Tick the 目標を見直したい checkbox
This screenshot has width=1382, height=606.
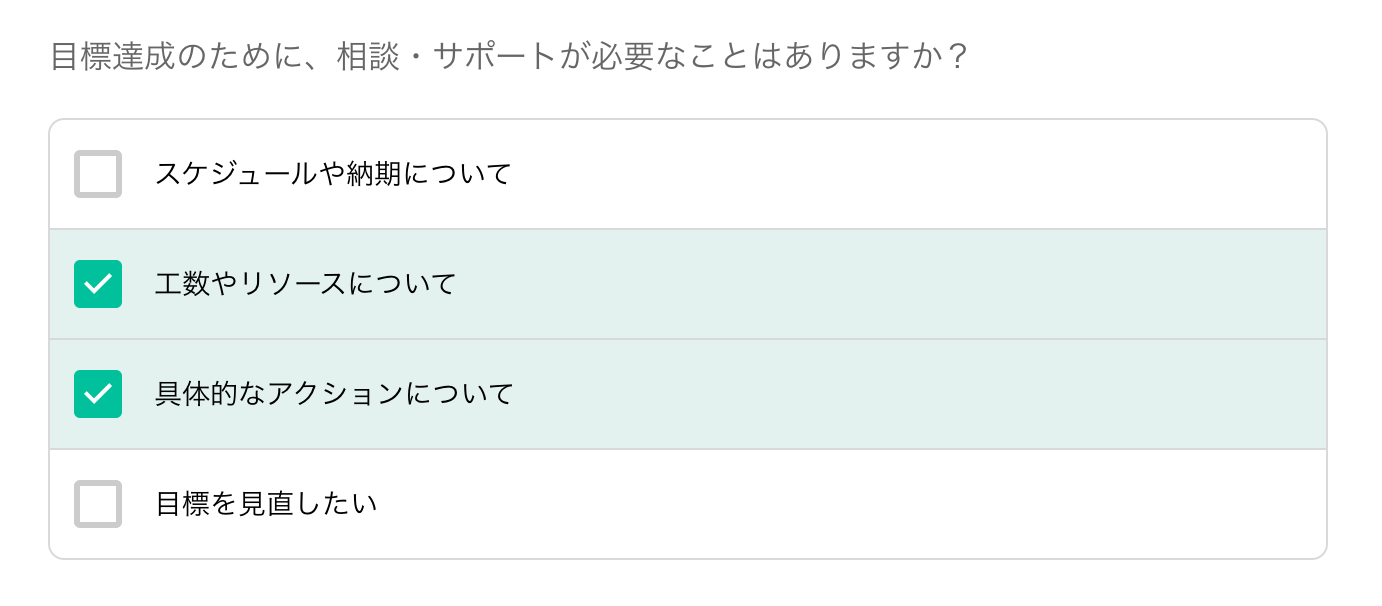click(98, 504)
